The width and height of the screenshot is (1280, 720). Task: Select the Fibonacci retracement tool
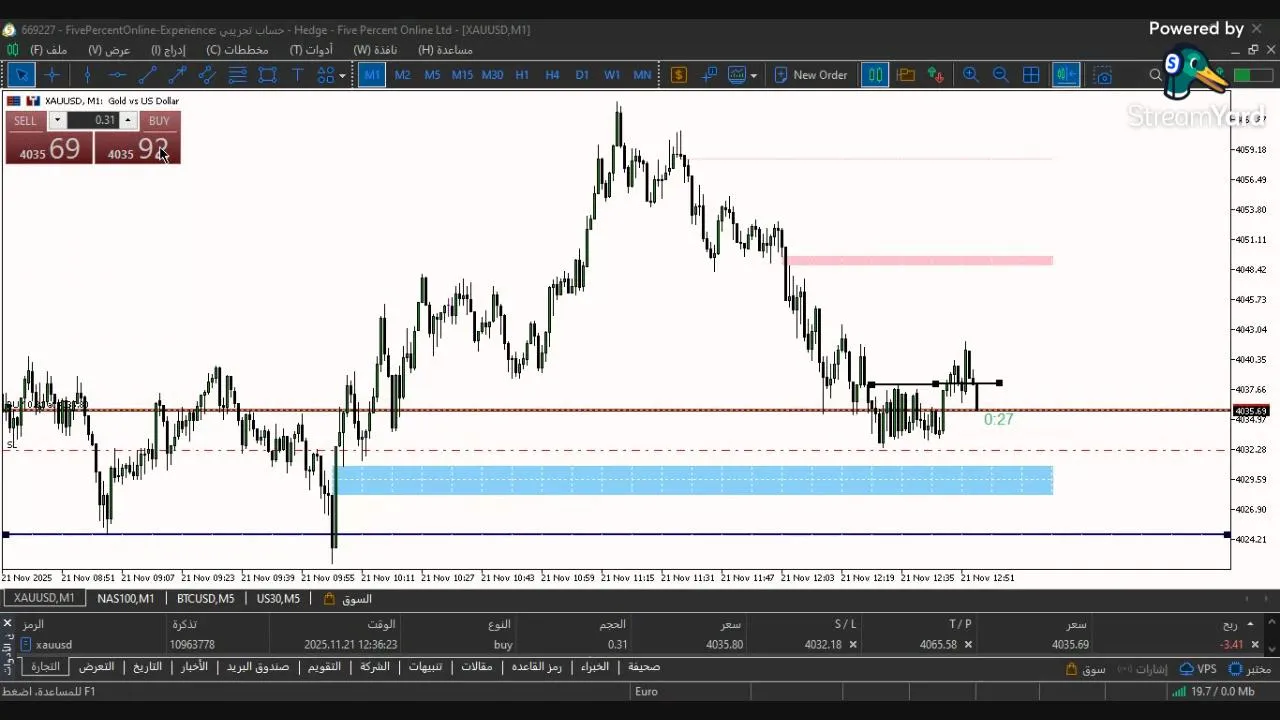click(237, 75)
